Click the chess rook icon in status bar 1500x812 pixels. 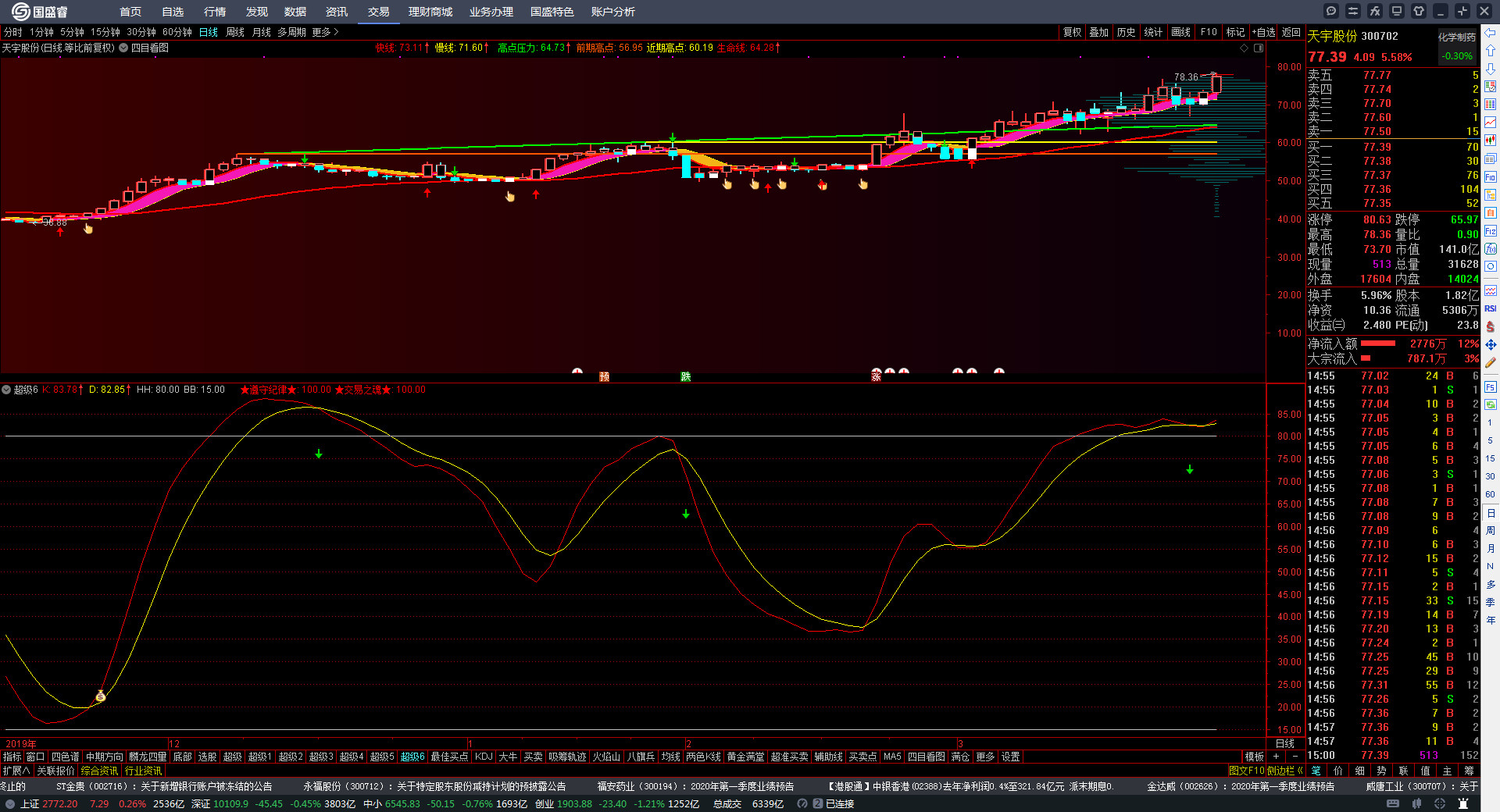tap(1463, 803)
